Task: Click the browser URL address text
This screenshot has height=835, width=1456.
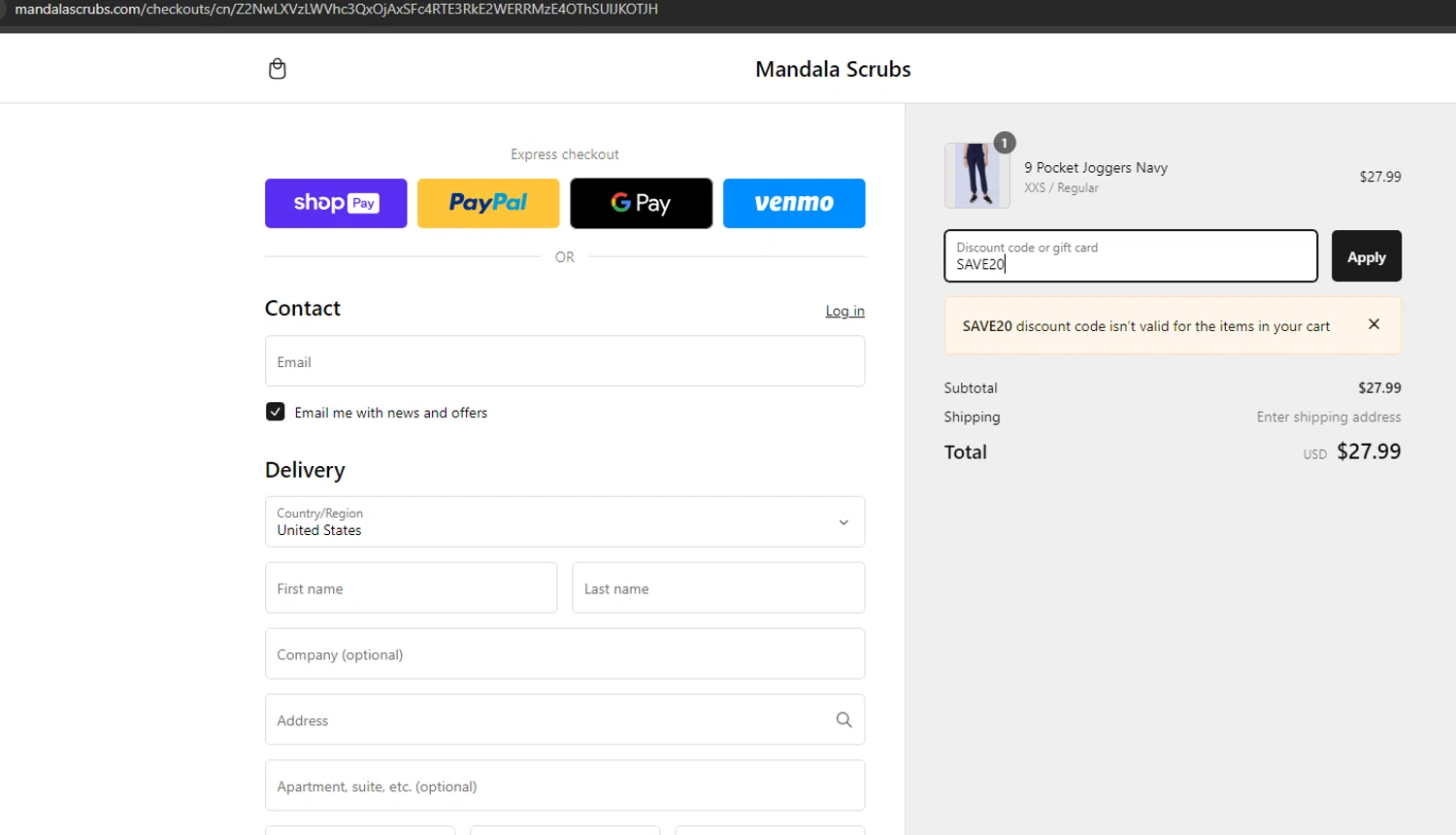Action: [336, 9]
